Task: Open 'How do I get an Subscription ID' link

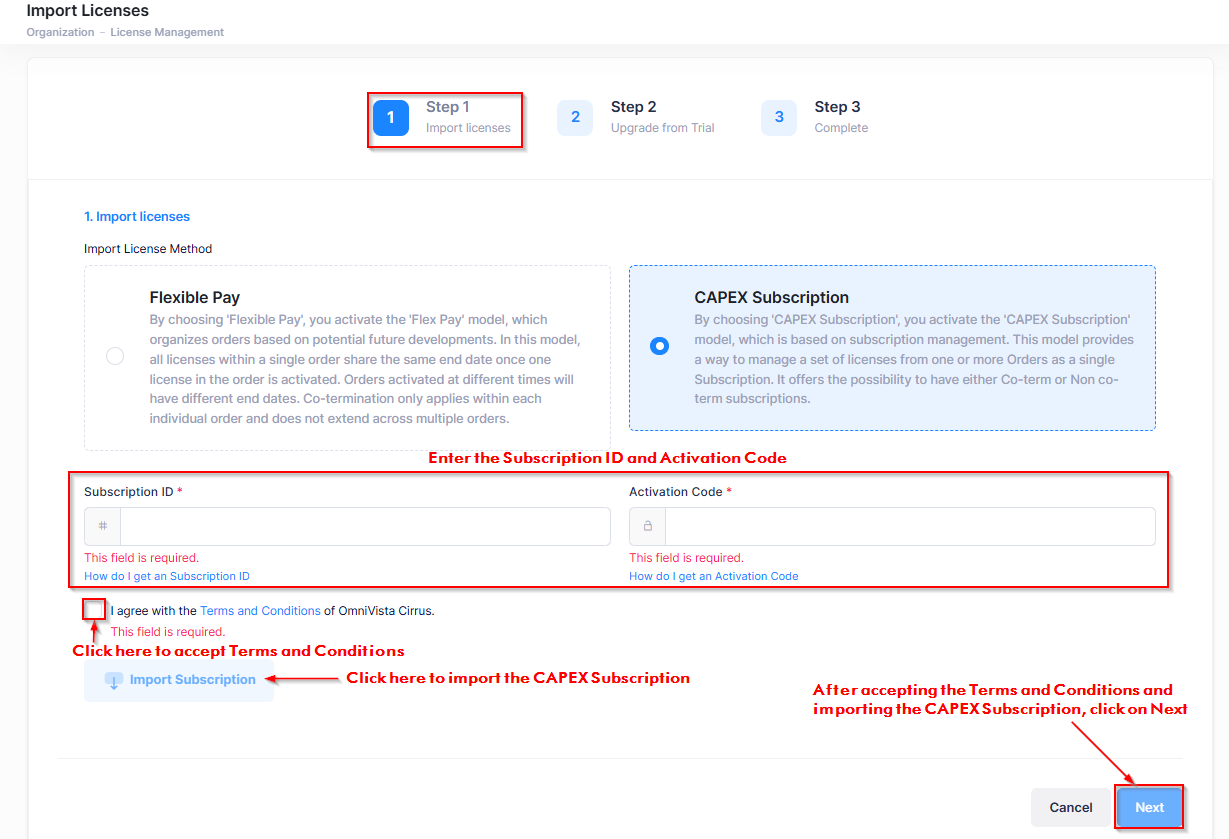Action: point(167,576)
